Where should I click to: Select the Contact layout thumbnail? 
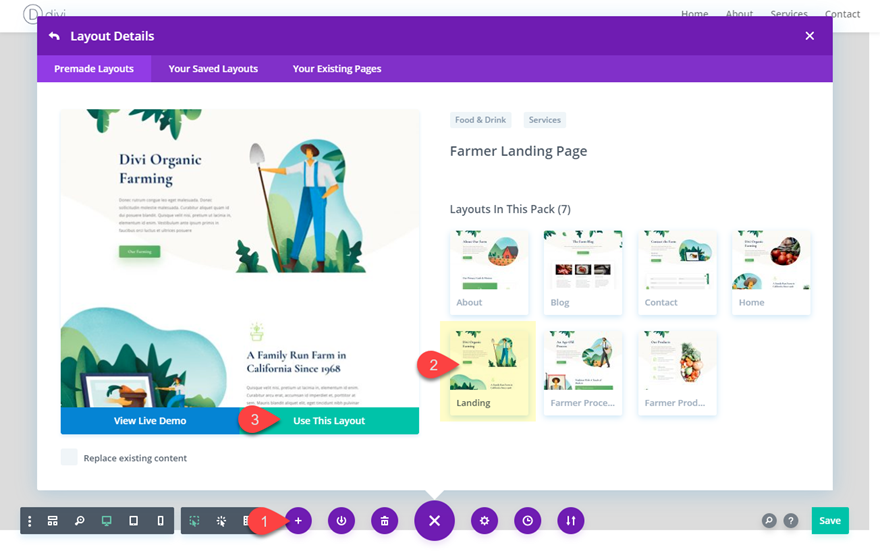pyautogui.click(x=677, y=272)
